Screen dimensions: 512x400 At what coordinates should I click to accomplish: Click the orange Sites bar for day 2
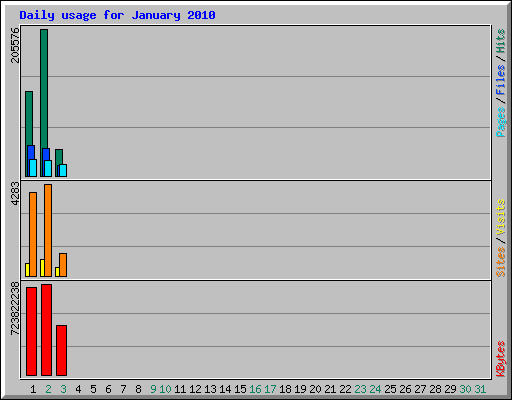48,230
